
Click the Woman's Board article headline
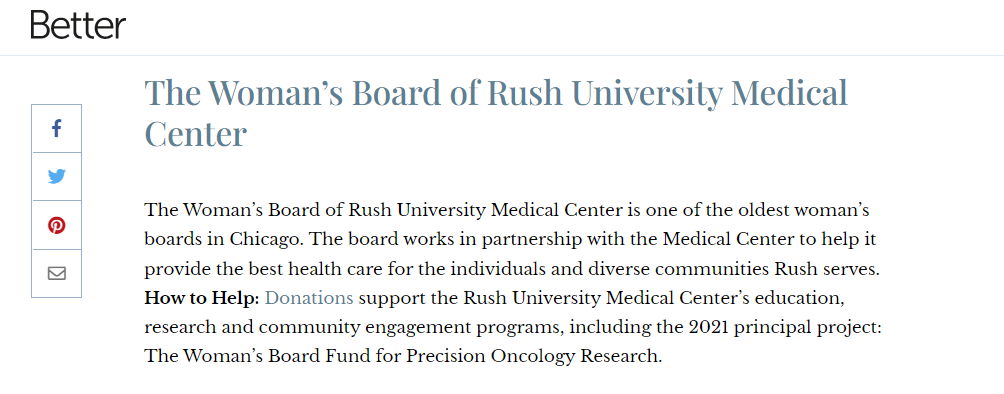coord(496,113)
